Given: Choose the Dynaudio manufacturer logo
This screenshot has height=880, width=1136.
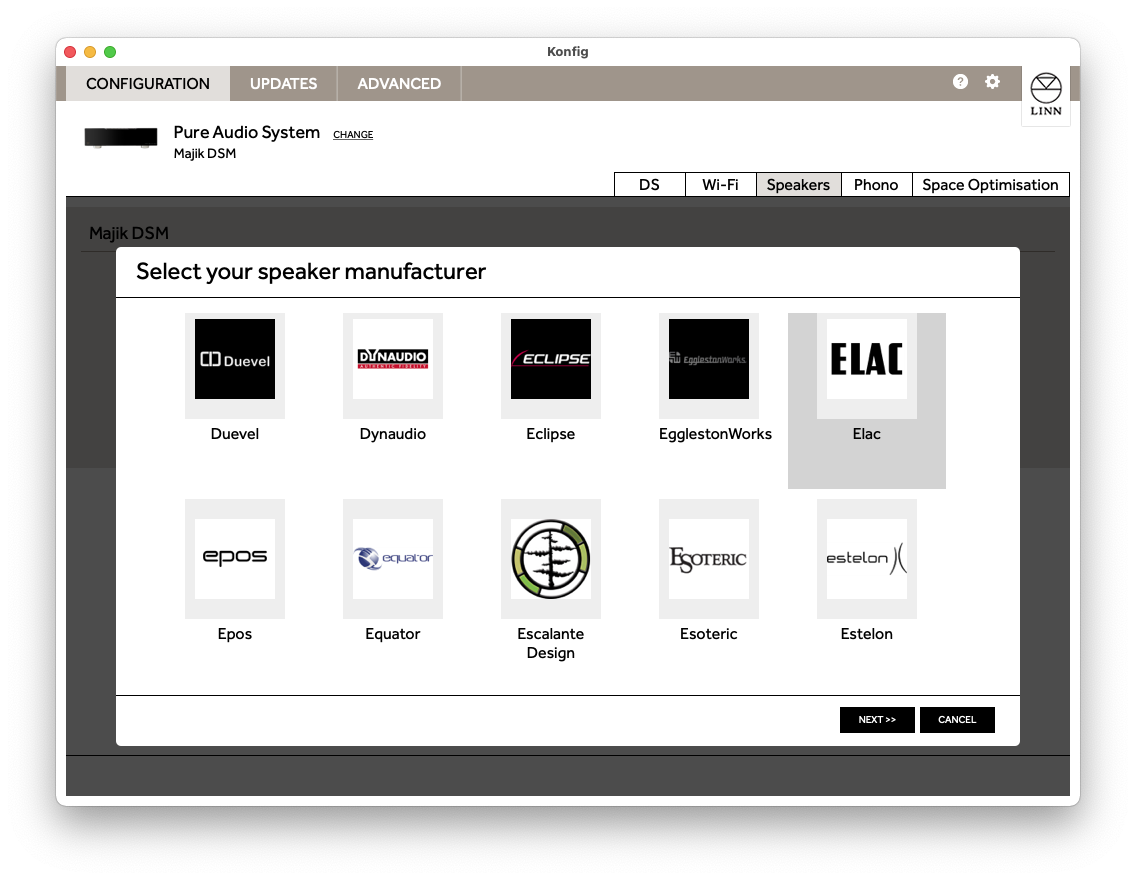Looking at the screenshot, I should pos(393,359).
